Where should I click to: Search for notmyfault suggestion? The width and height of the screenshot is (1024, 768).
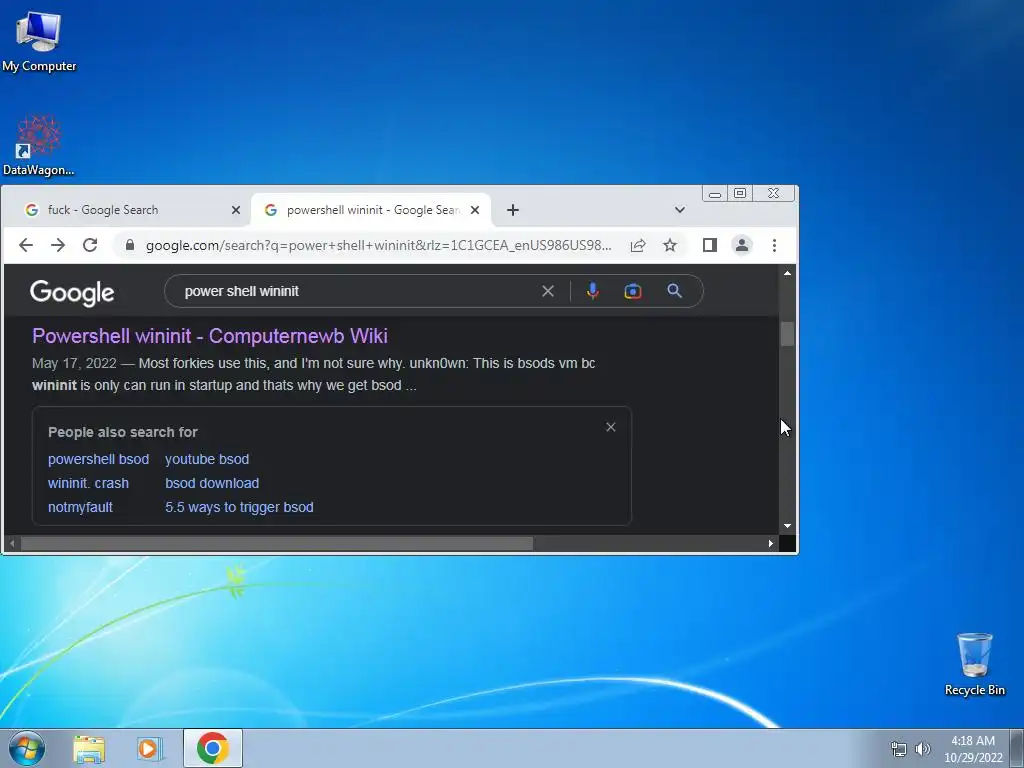(x=80, y=507)
